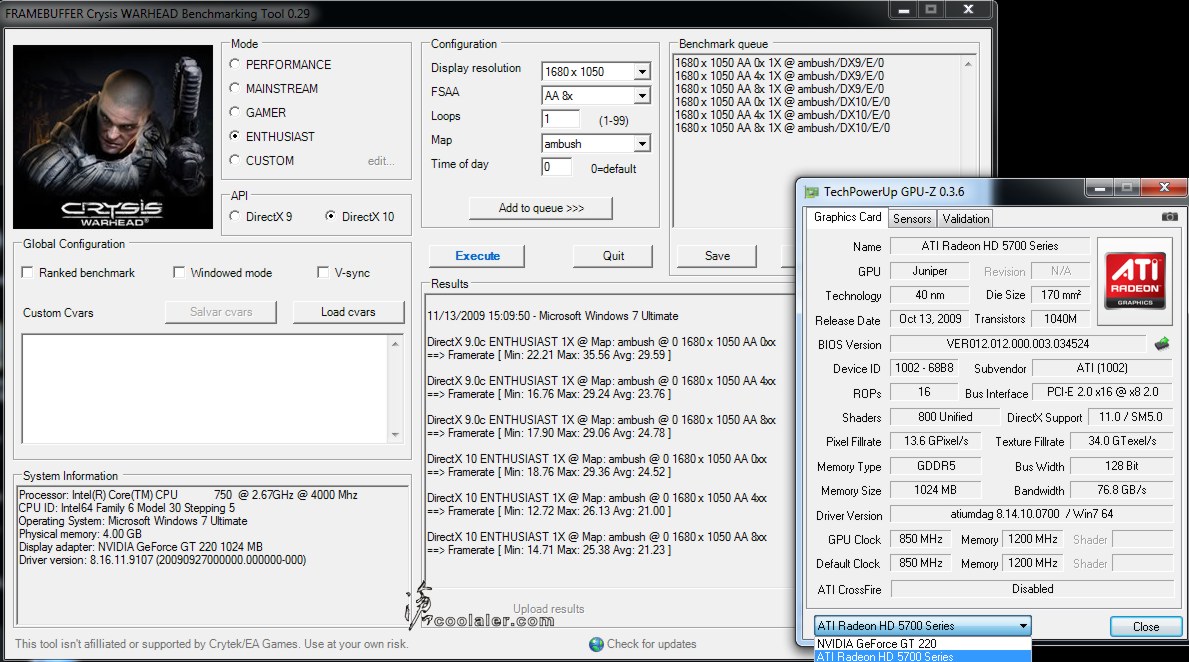Click the result line Avg: 21.23
The height and width of the screenshot is (662, 1189).
click(549, 550)
